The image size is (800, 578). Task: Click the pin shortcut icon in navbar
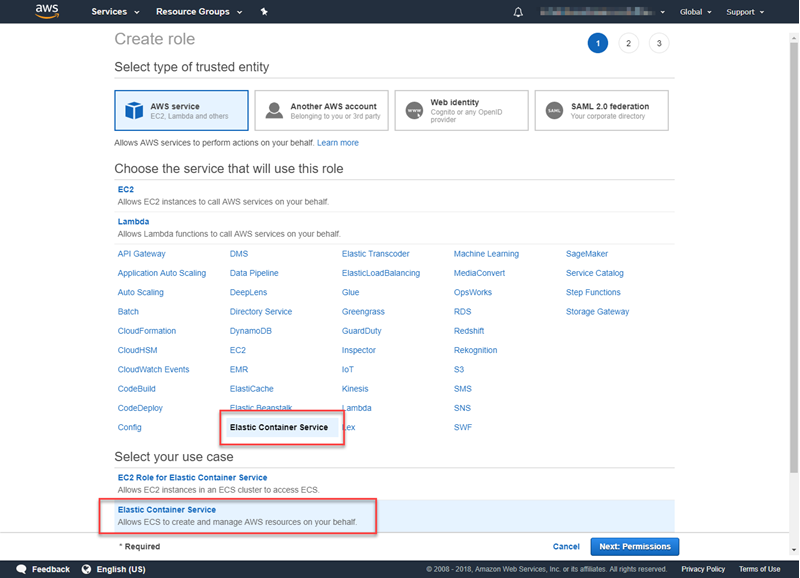point(263,11)
